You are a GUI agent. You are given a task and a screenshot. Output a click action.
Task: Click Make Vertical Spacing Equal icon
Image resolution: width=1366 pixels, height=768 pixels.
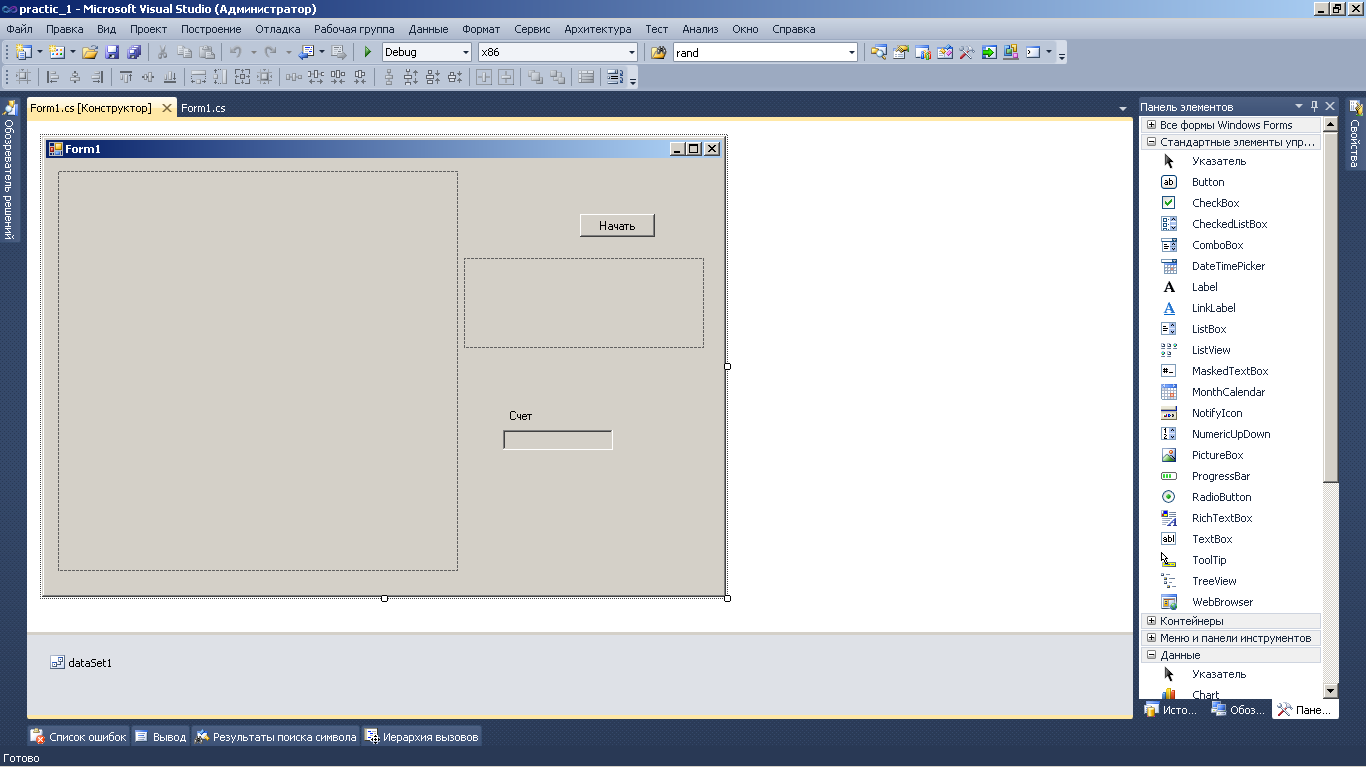(389, 77)
